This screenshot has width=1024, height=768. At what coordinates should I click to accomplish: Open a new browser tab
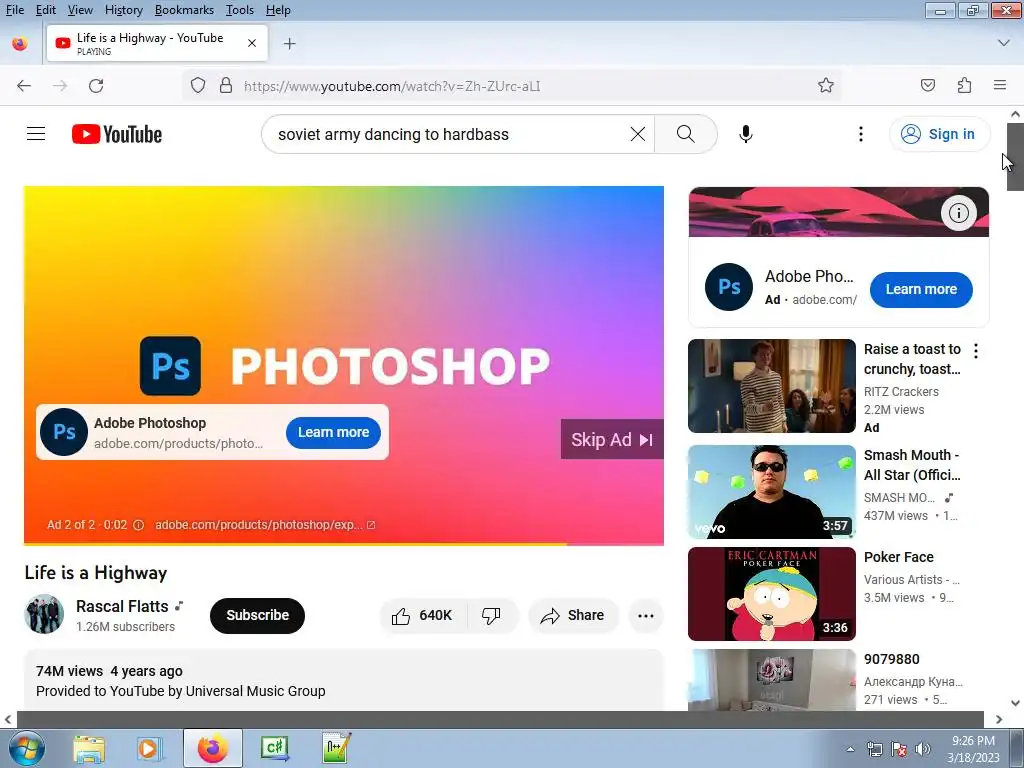[x=289, y=44]
